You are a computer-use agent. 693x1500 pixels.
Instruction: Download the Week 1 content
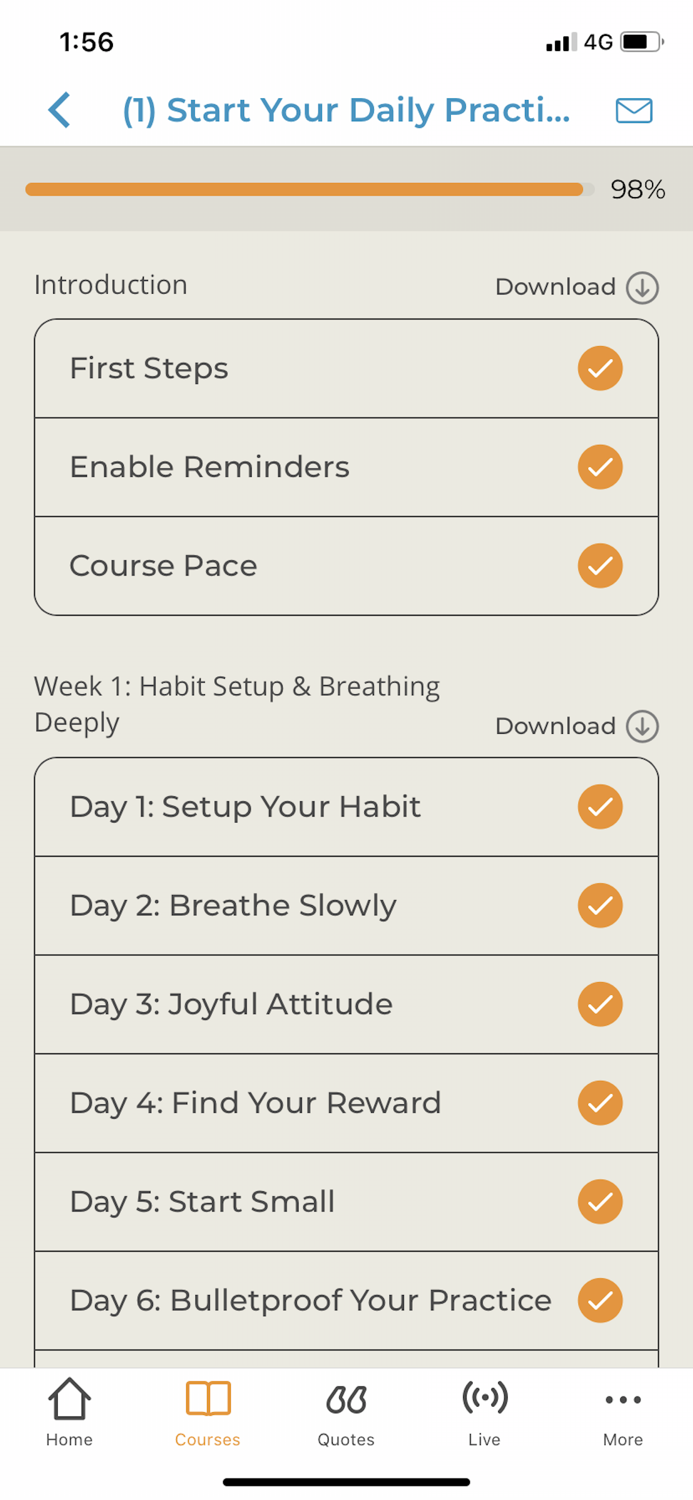[x=641, y=726]
